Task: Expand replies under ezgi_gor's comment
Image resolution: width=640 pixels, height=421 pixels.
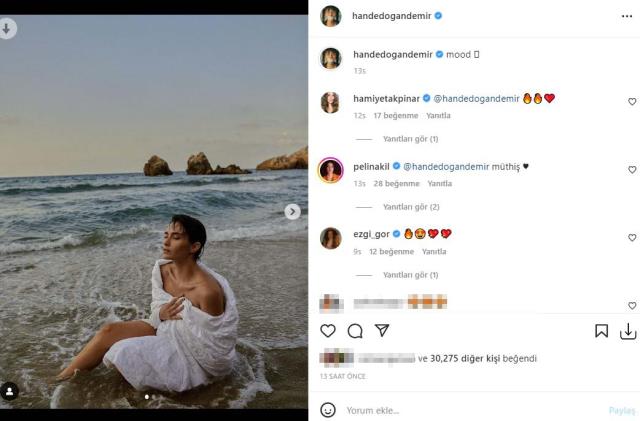Action: click(411, 275)
